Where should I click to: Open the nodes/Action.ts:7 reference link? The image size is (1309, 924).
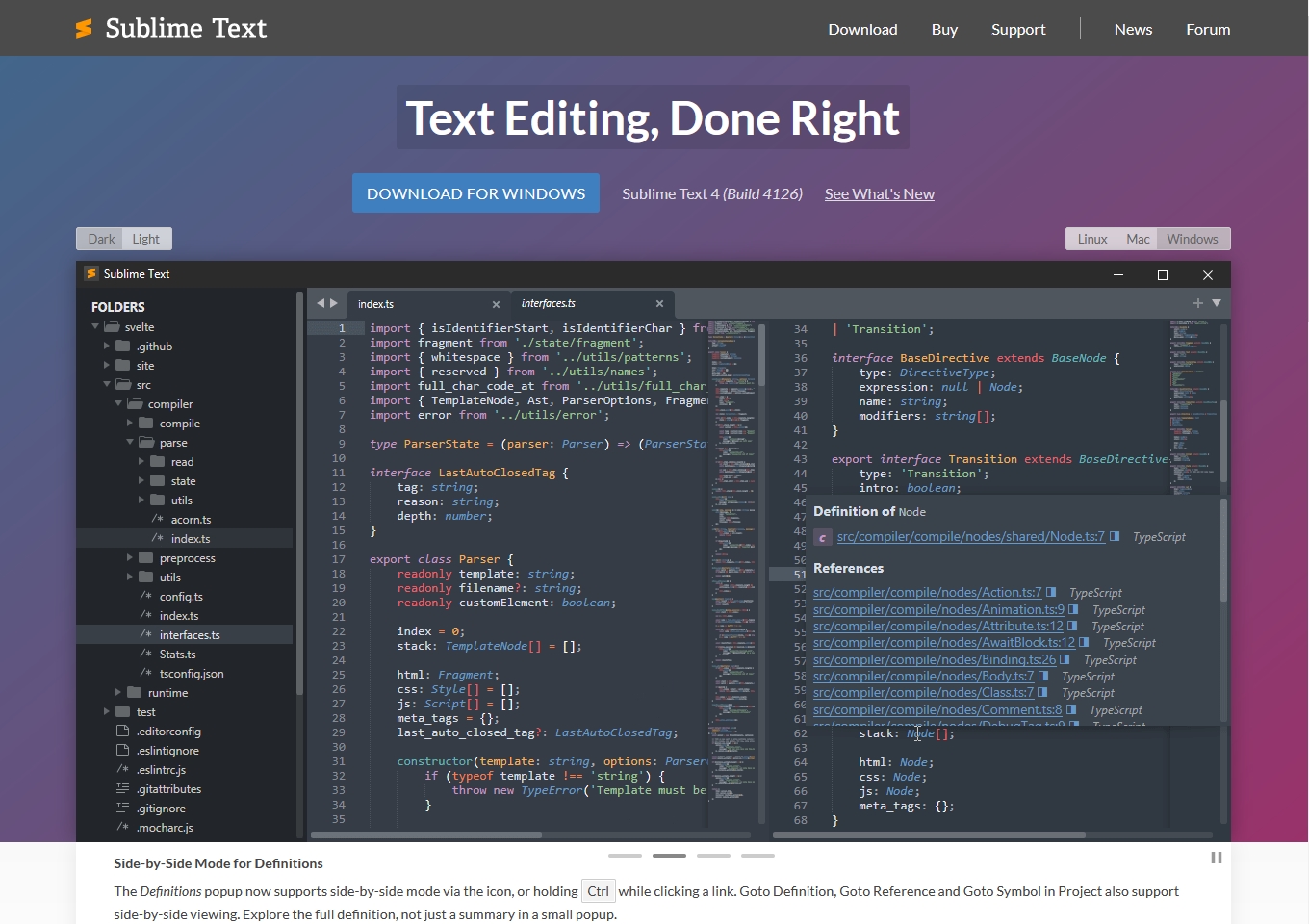pos(928,593)
